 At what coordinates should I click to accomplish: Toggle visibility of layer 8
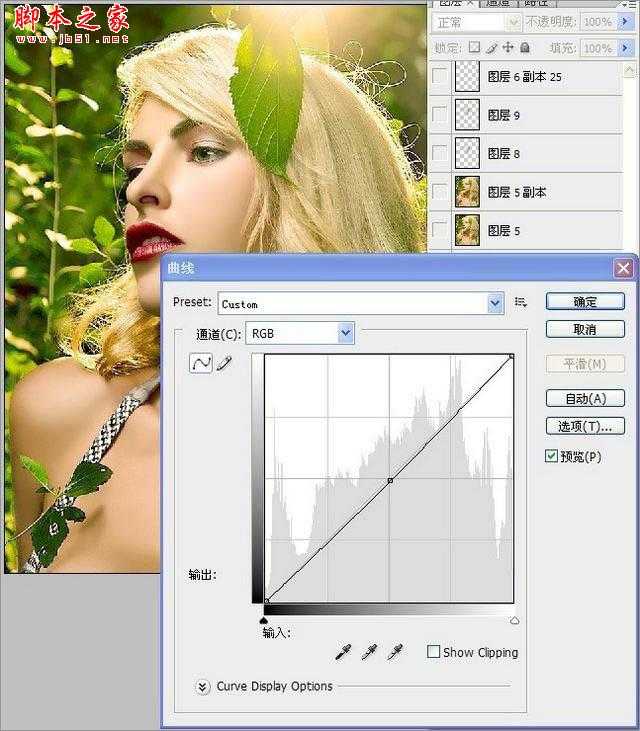click(x=439, y=152)
